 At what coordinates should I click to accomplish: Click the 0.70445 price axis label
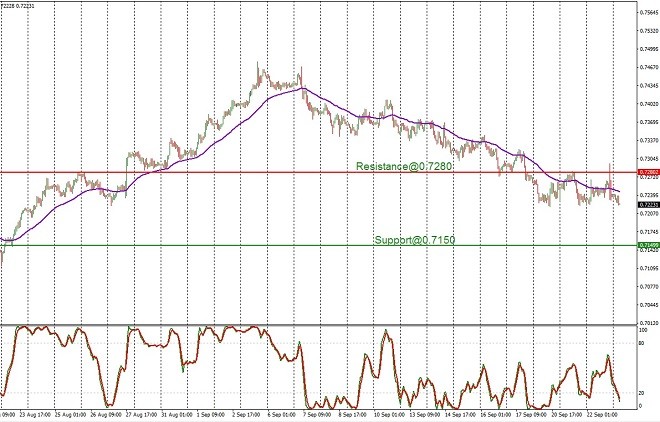click(x=649, y=305)
